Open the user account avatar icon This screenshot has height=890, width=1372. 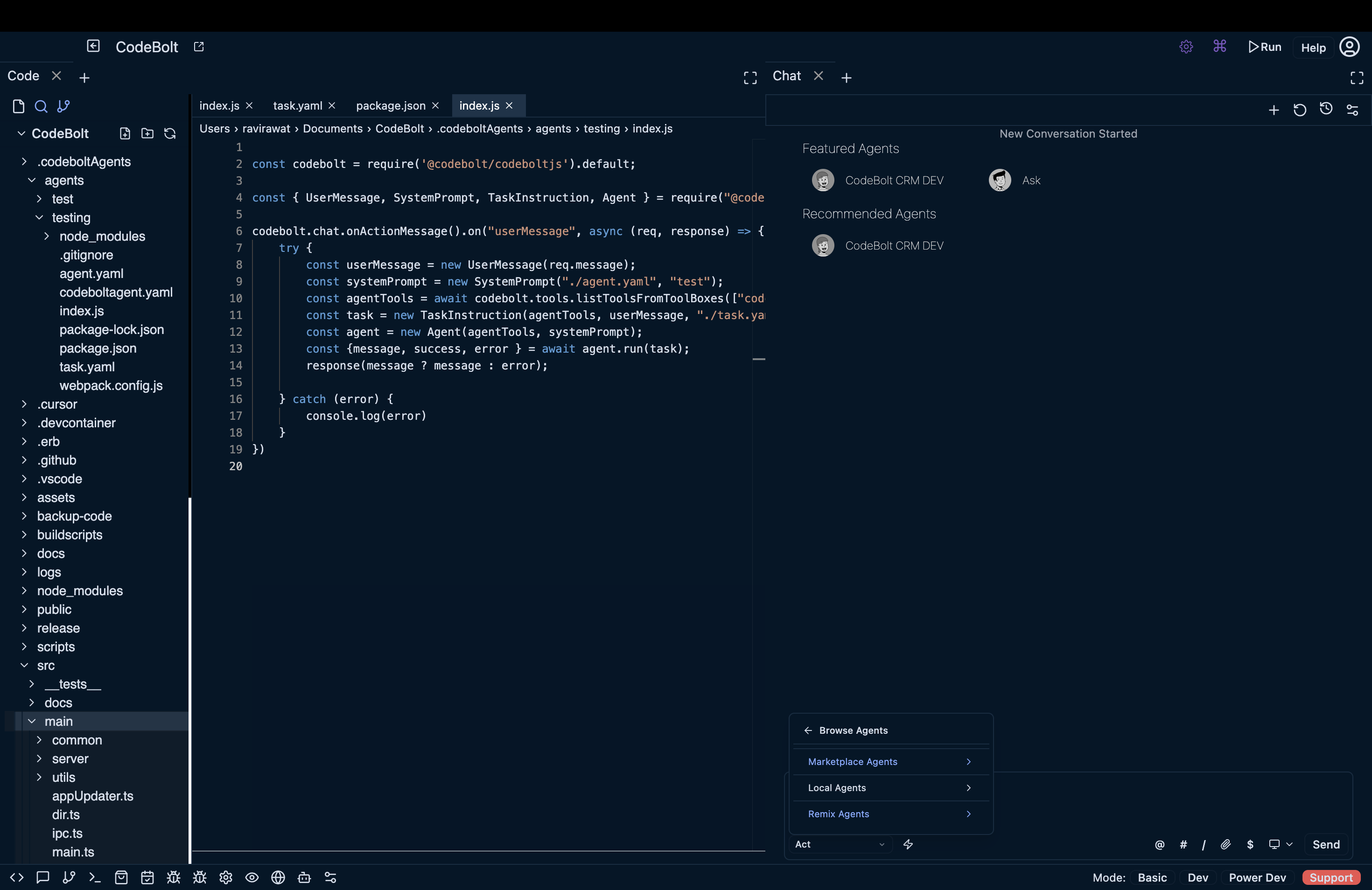1350,47
